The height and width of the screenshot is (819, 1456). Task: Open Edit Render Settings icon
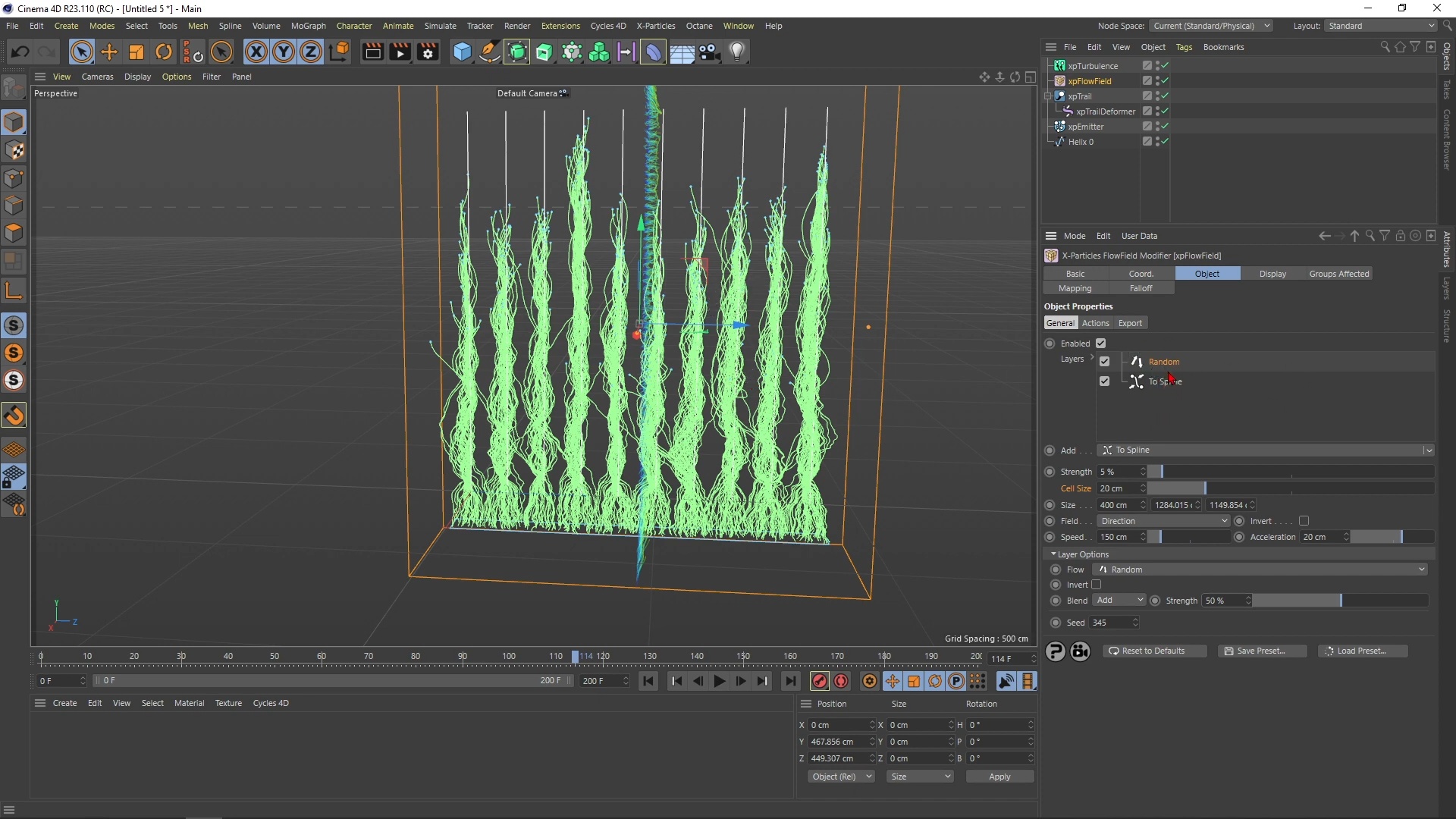coord(428,52)
